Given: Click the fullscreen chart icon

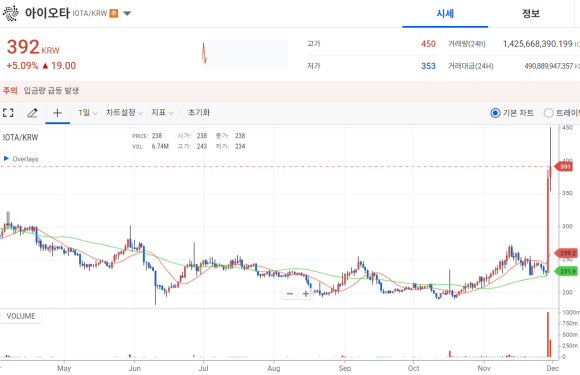Looking at the screenshot, I should [x=8, y=113].
